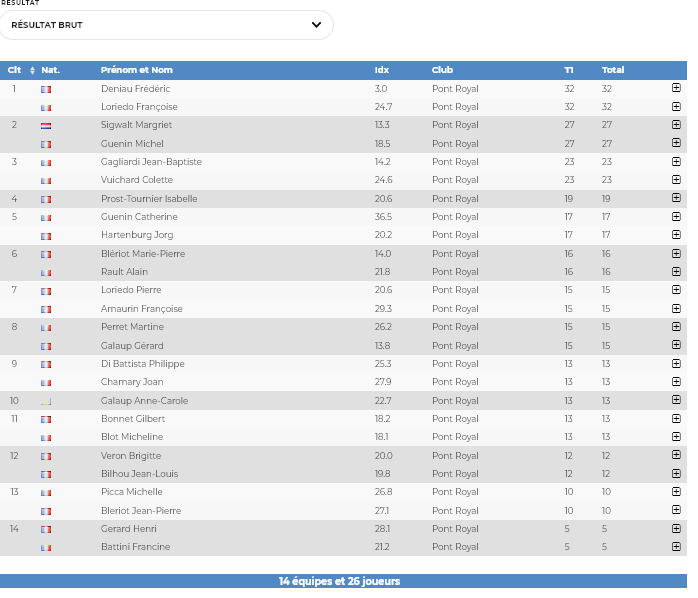Click index value 36.5 for Guenin Catherine
Viewport: 698px width, 598px height.
point(383,217)
